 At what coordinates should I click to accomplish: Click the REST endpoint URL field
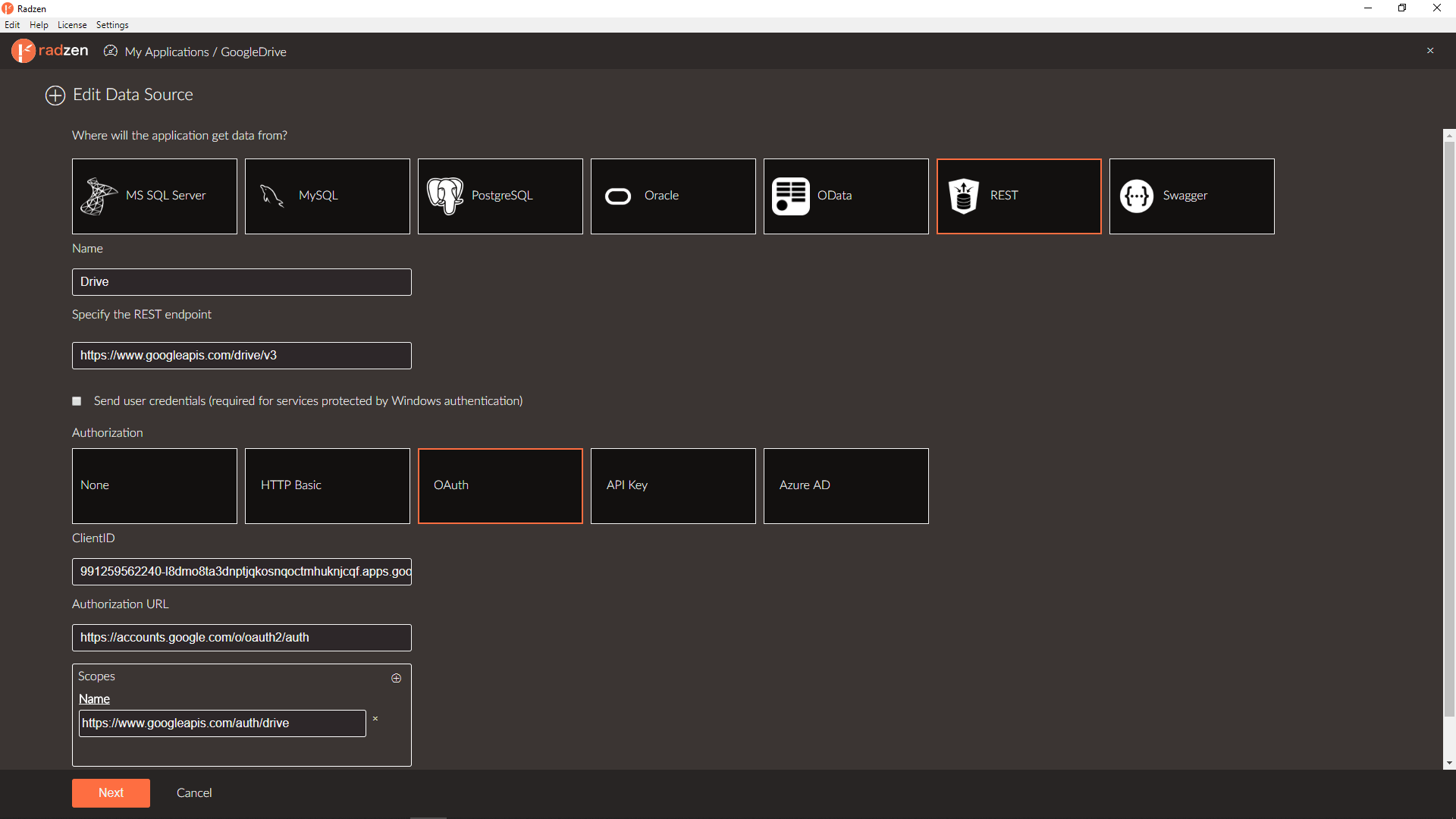242,356
